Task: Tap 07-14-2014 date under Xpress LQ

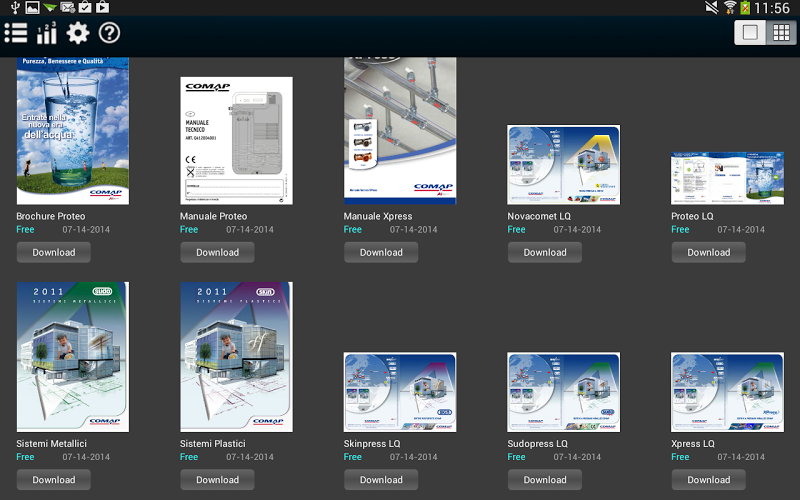Action: click(741, 457)
